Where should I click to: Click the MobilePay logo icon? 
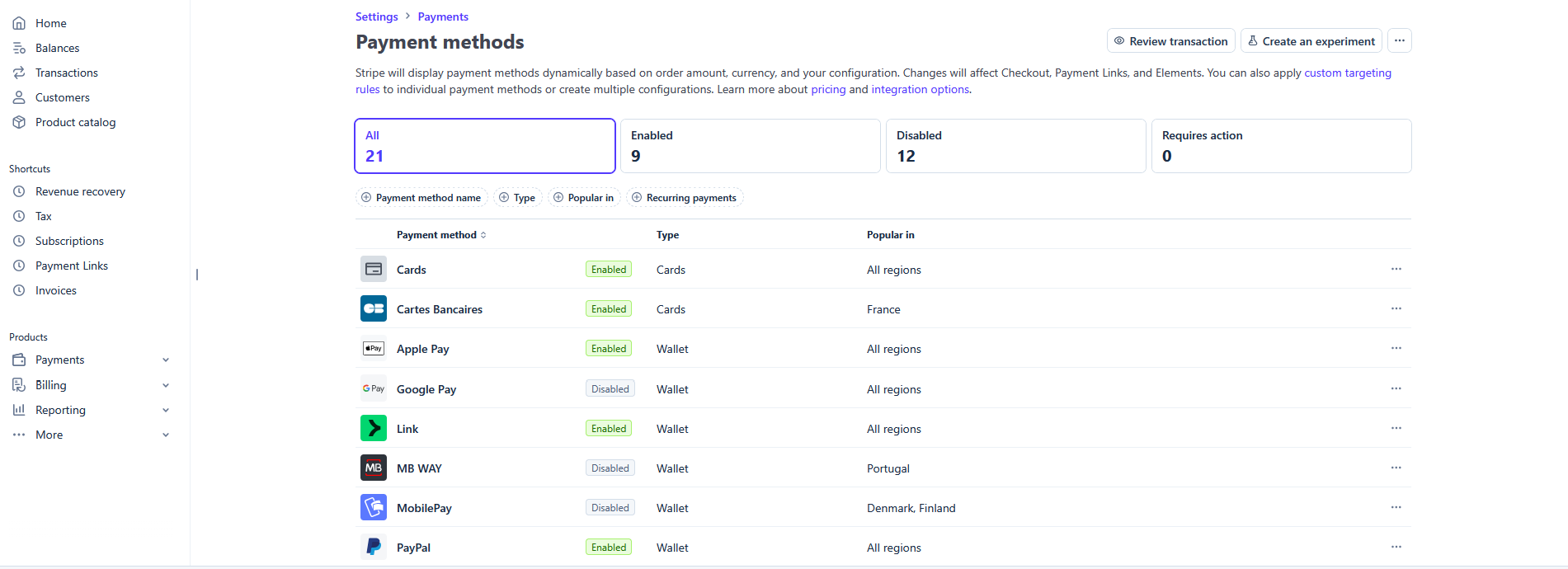point(373,507)
